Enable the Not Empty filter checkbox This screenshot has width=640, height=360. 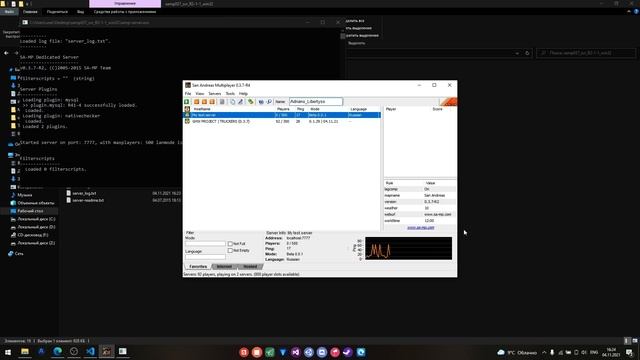tap(230, 250)
